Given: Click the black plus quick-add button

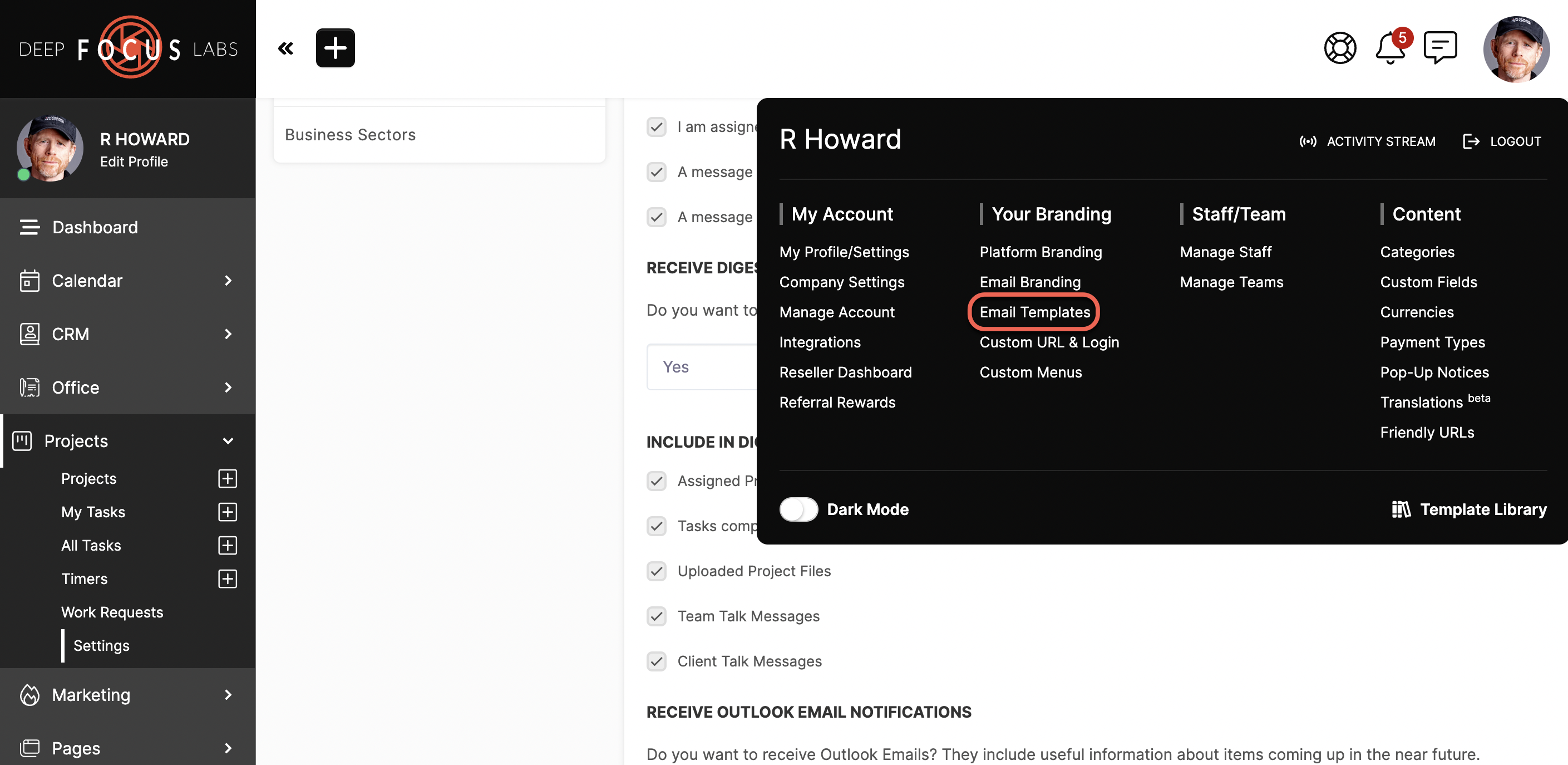Looking at the screenshot, I should [x=335, y=48].
